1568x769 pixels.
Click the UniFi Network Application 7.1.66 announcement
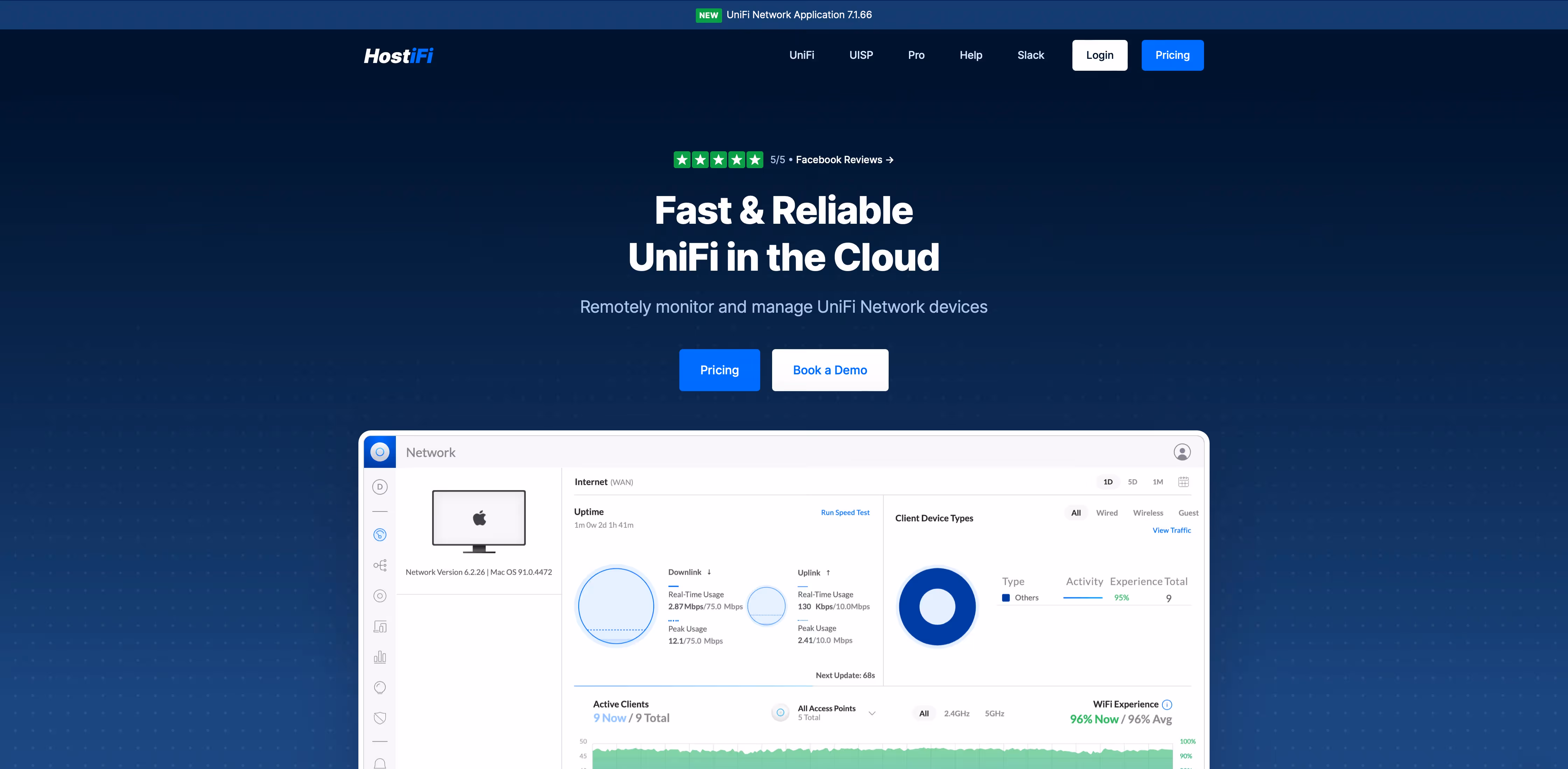click(799, 15)
